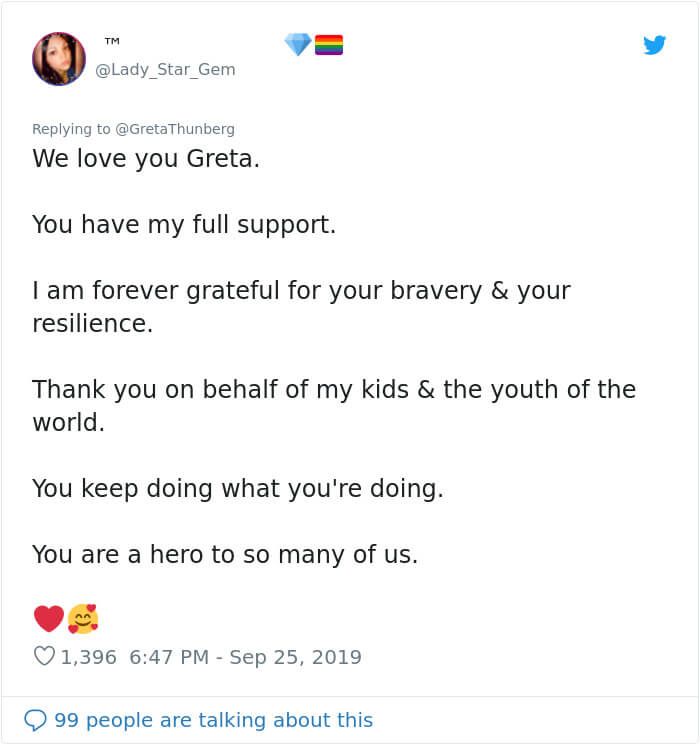Open '99 people are talking about this'
Viewport: 700px width, 745px height.
point(213,720)
